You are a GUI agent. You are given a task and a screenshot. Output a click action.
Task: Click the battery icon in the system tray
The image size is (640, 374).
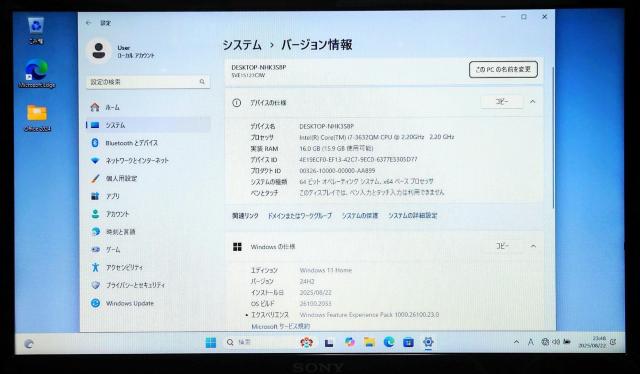[567, 342]
